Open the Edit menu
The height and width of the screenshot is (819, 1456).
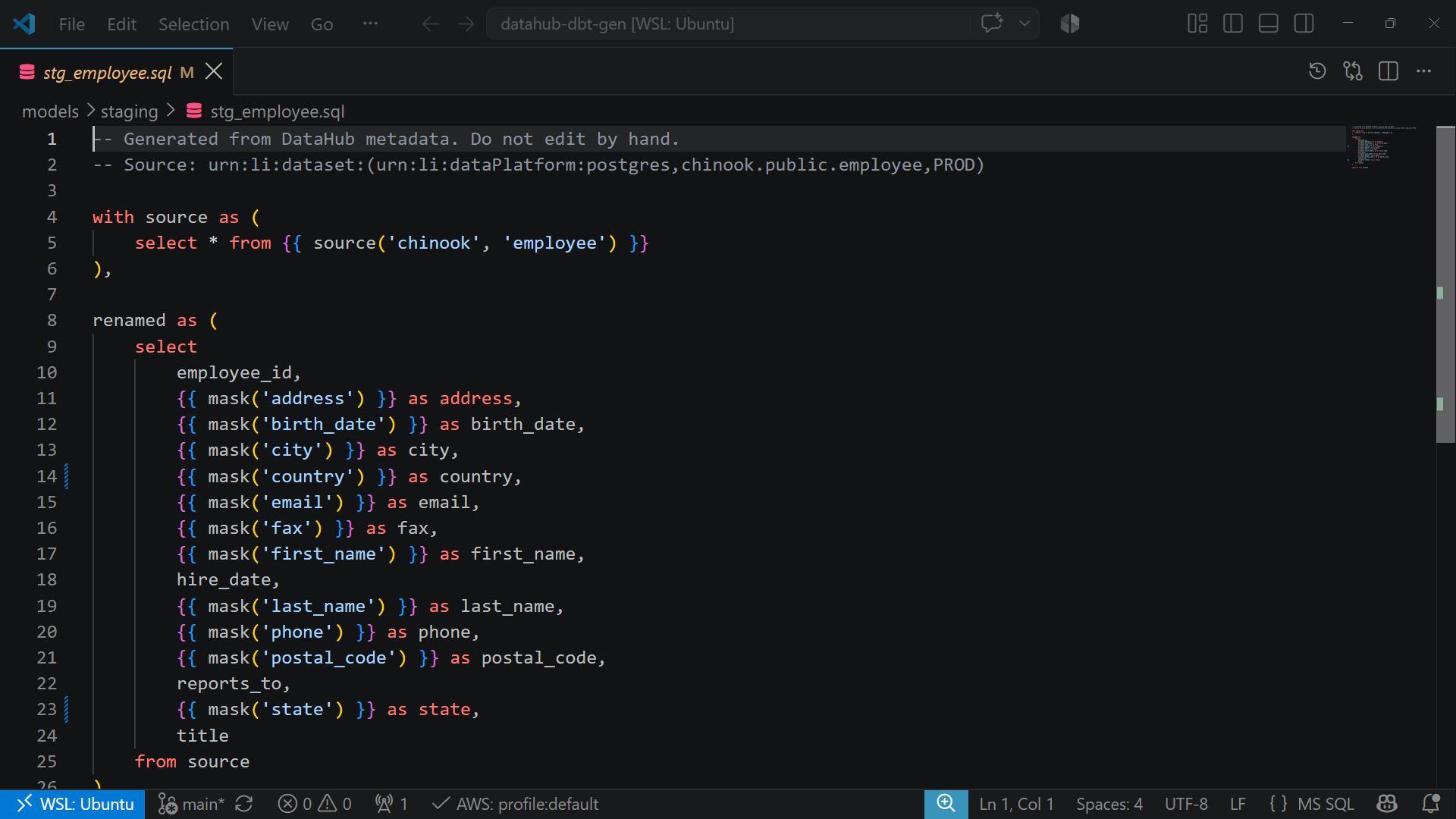click(x=121, y=24)
